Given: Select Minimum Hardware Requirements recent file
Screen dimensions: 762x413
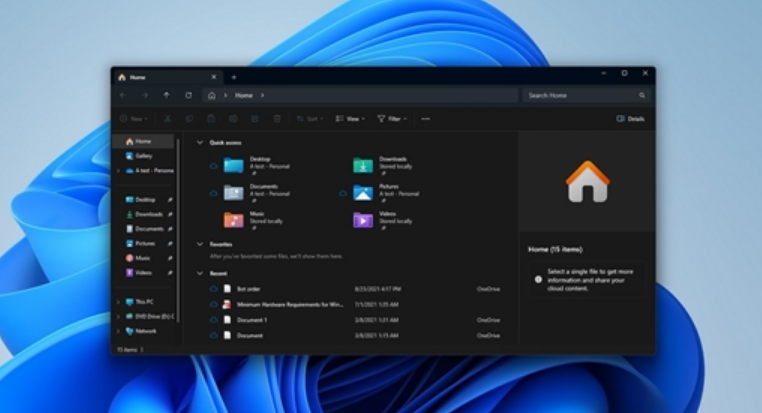Looking at the screenshot, I should pos(355,304).
